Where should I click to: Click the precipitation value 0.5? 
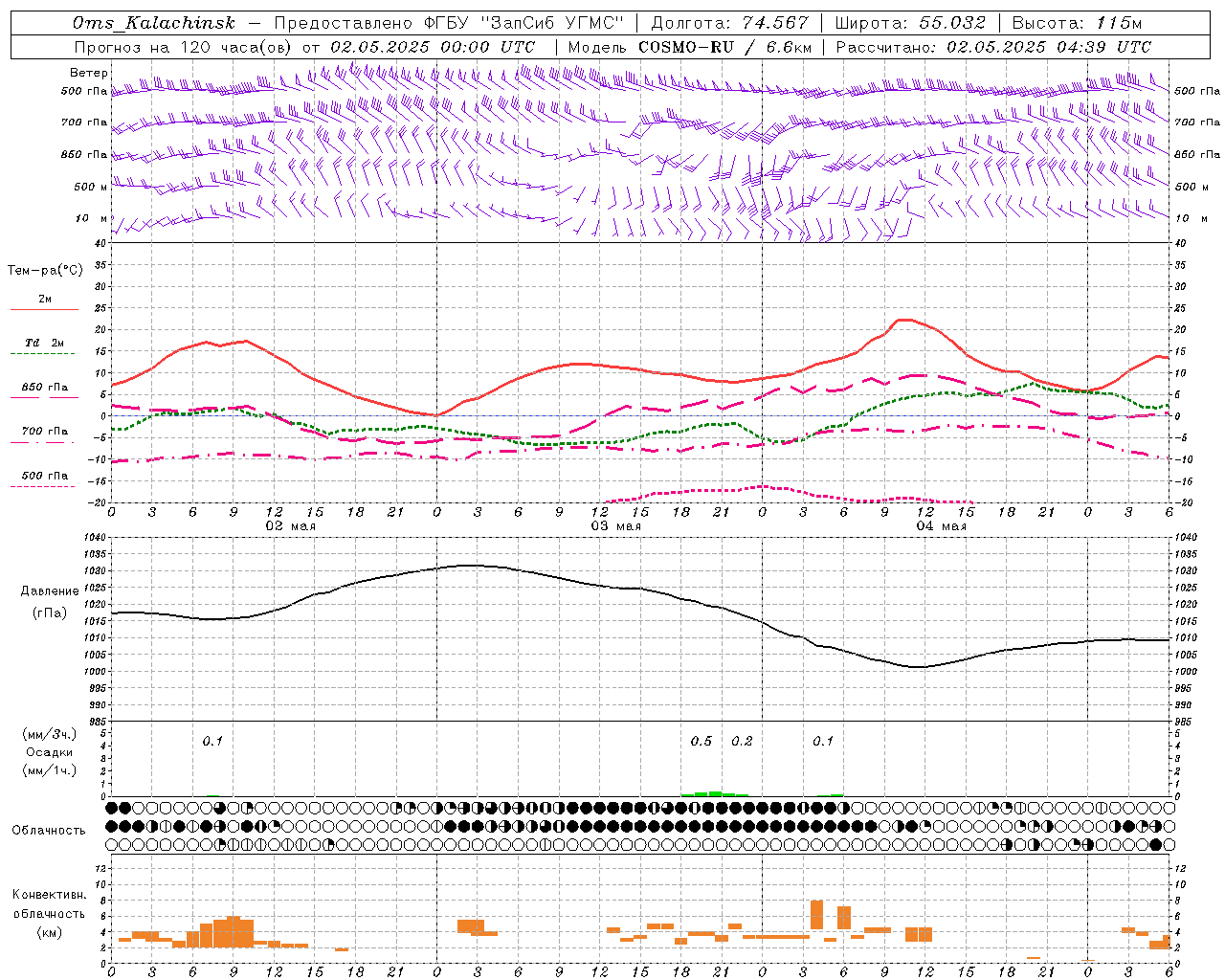coord(702,741)
